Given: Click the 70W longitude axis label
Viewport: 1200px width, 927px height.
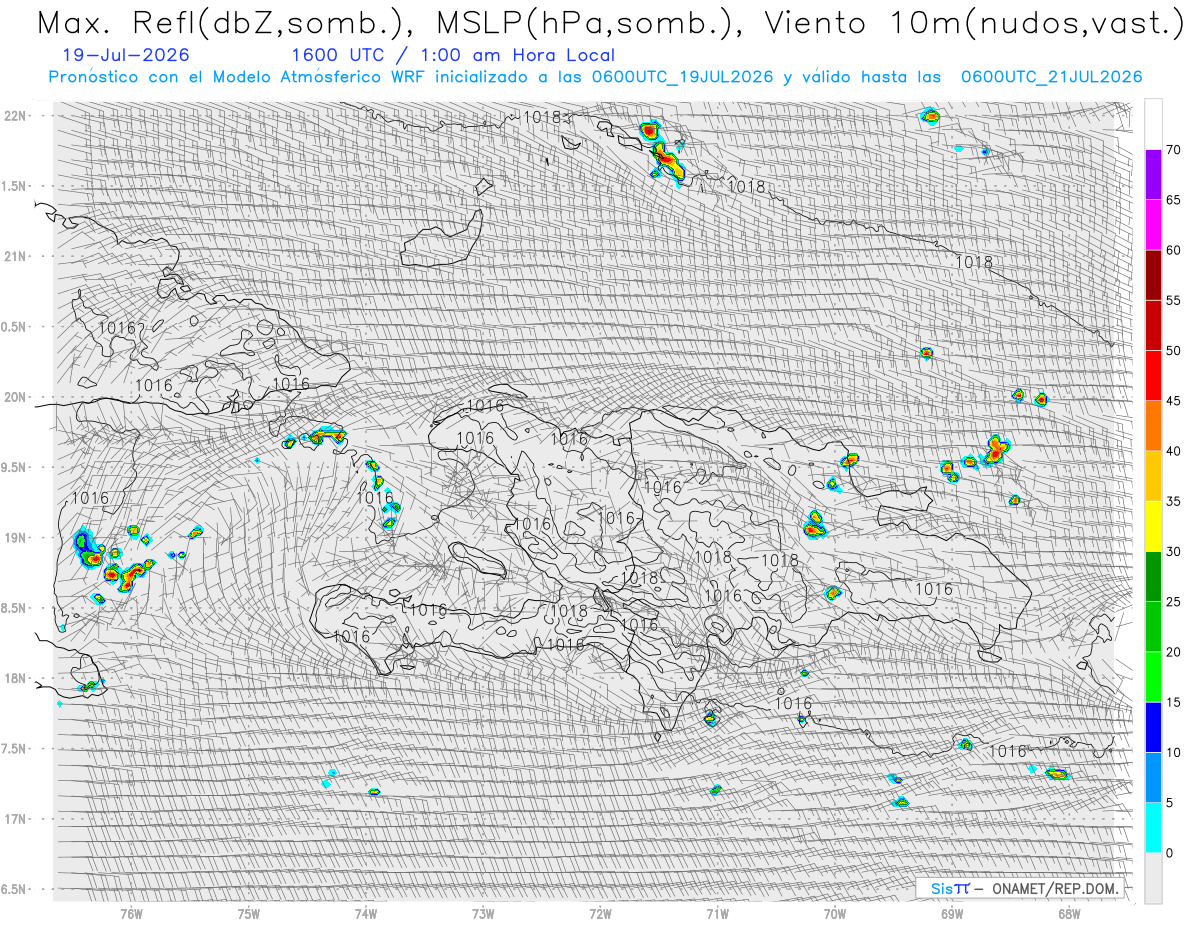Looking at the screenshot, I should (835, 912).
